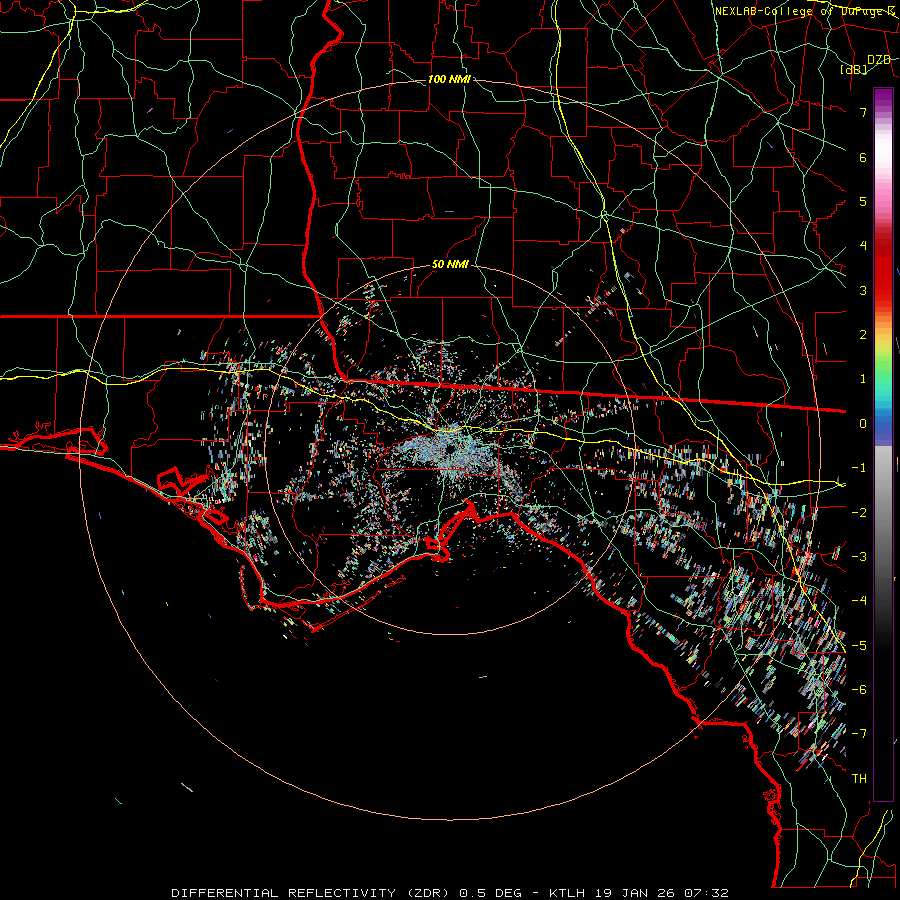The image size is (900, 900).
Task: Click the -6 value on the ZDR scale
Action: click(x=859, y=690)
